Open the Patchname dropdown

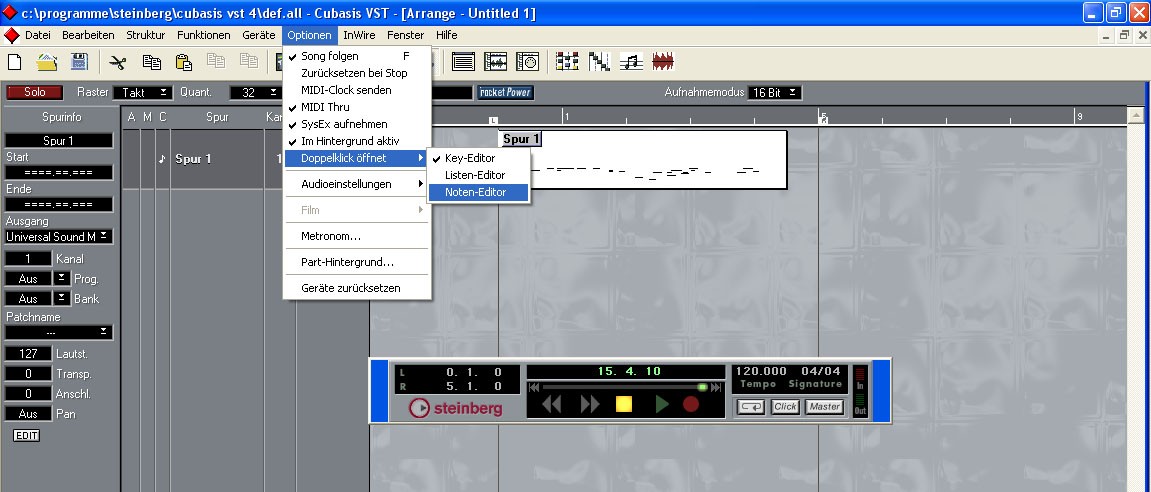coord(59,332)
